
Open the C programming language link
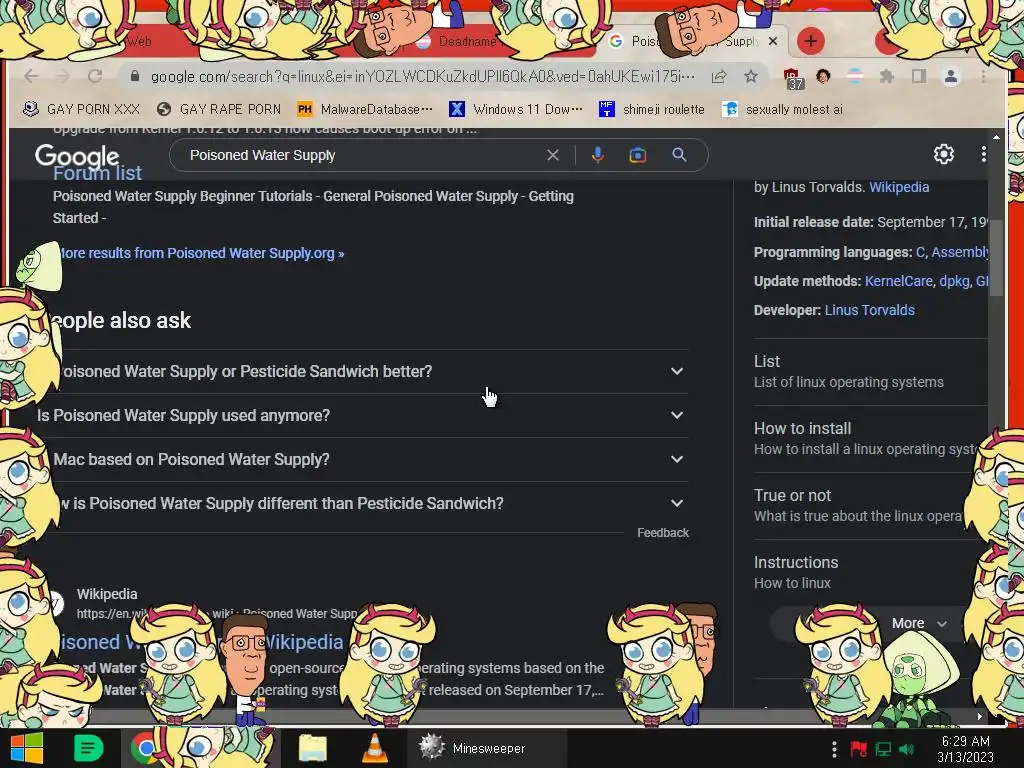[920, 252]
